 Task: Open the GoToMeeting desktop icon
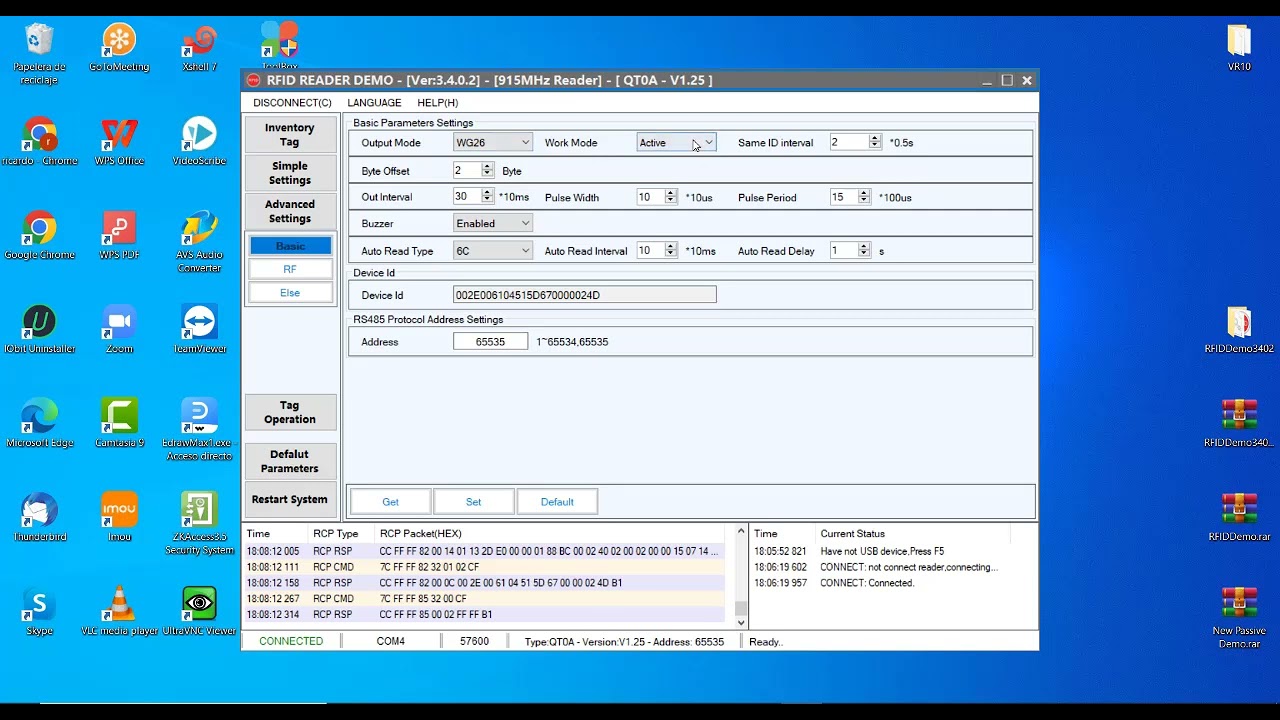(x=119, y=47)
